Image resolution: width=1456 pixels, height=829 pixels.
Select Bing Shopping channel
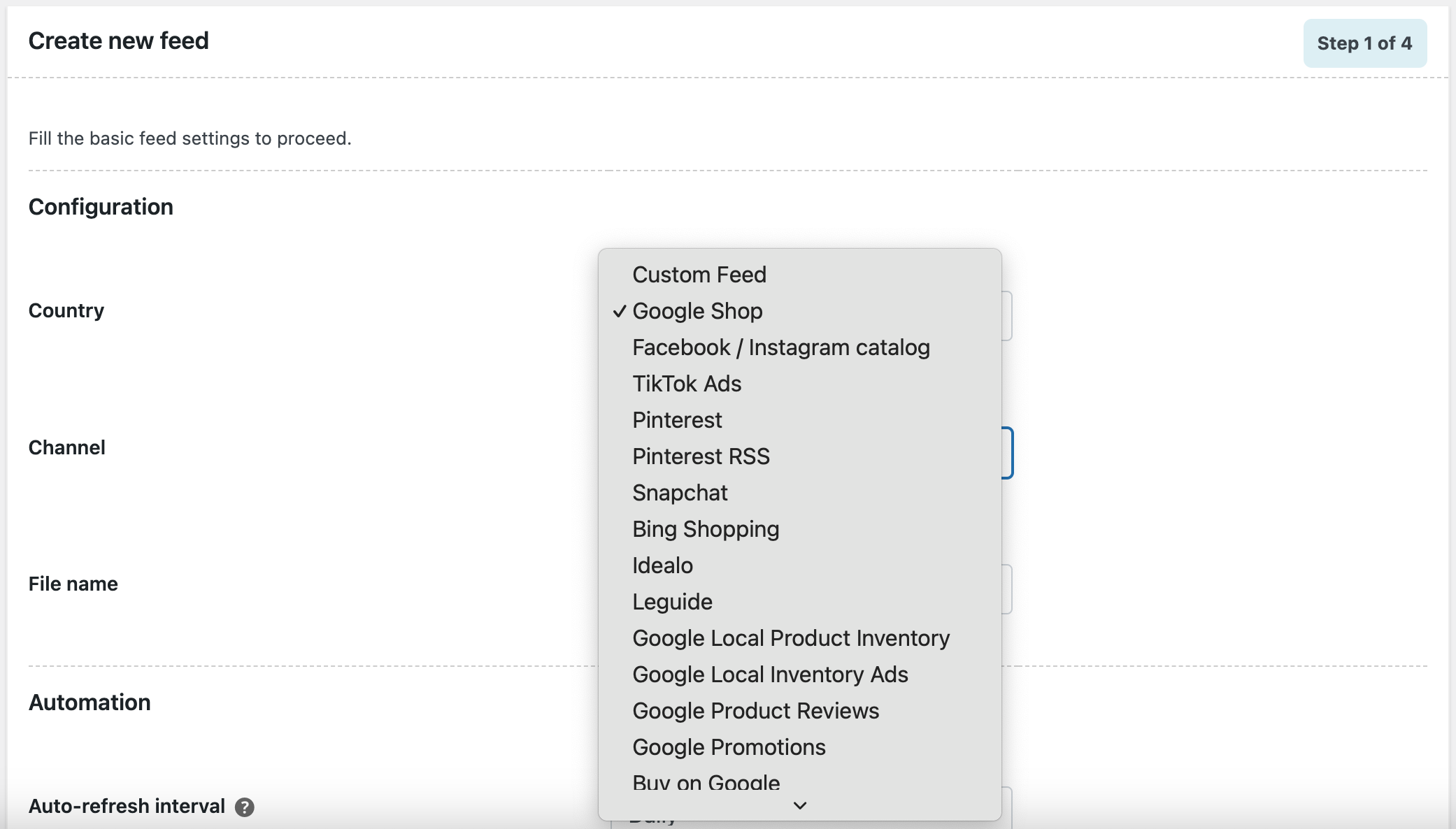point(800,529)
